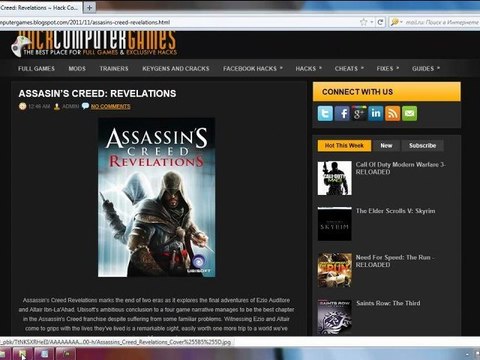
Task: Click the Saints Row thumbnail
Action: [x=334, y=317]
